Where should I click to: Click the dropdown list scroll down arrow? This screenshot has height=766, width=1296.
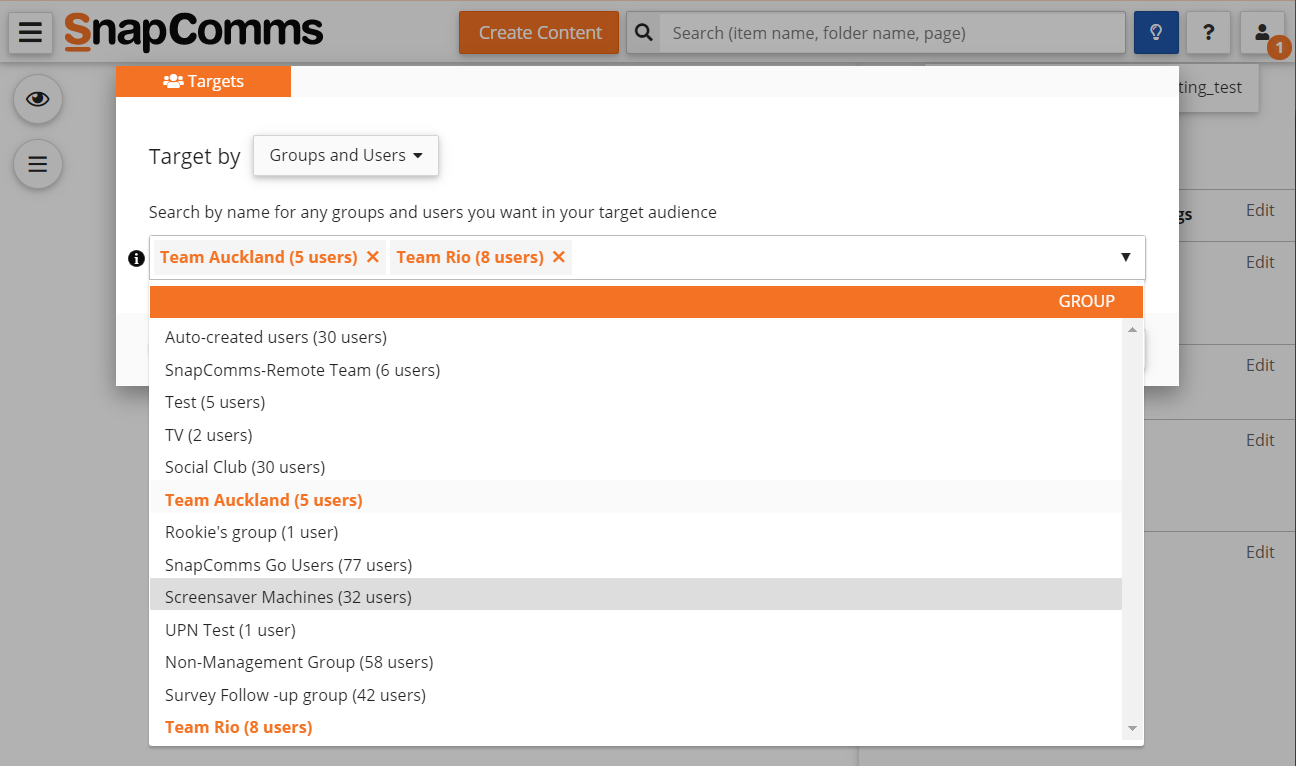[x=1132, y=729]
